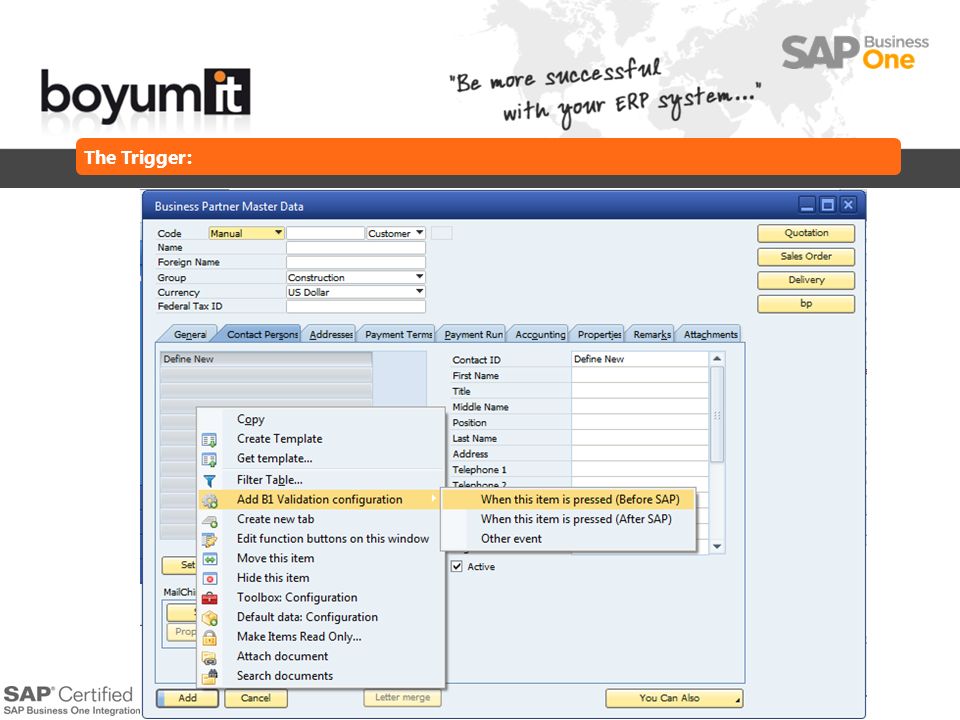Image resolution: width=960 pixels, height=720 pixels.
Task: Open the Customer type dropdown
Action: (419, 233)
